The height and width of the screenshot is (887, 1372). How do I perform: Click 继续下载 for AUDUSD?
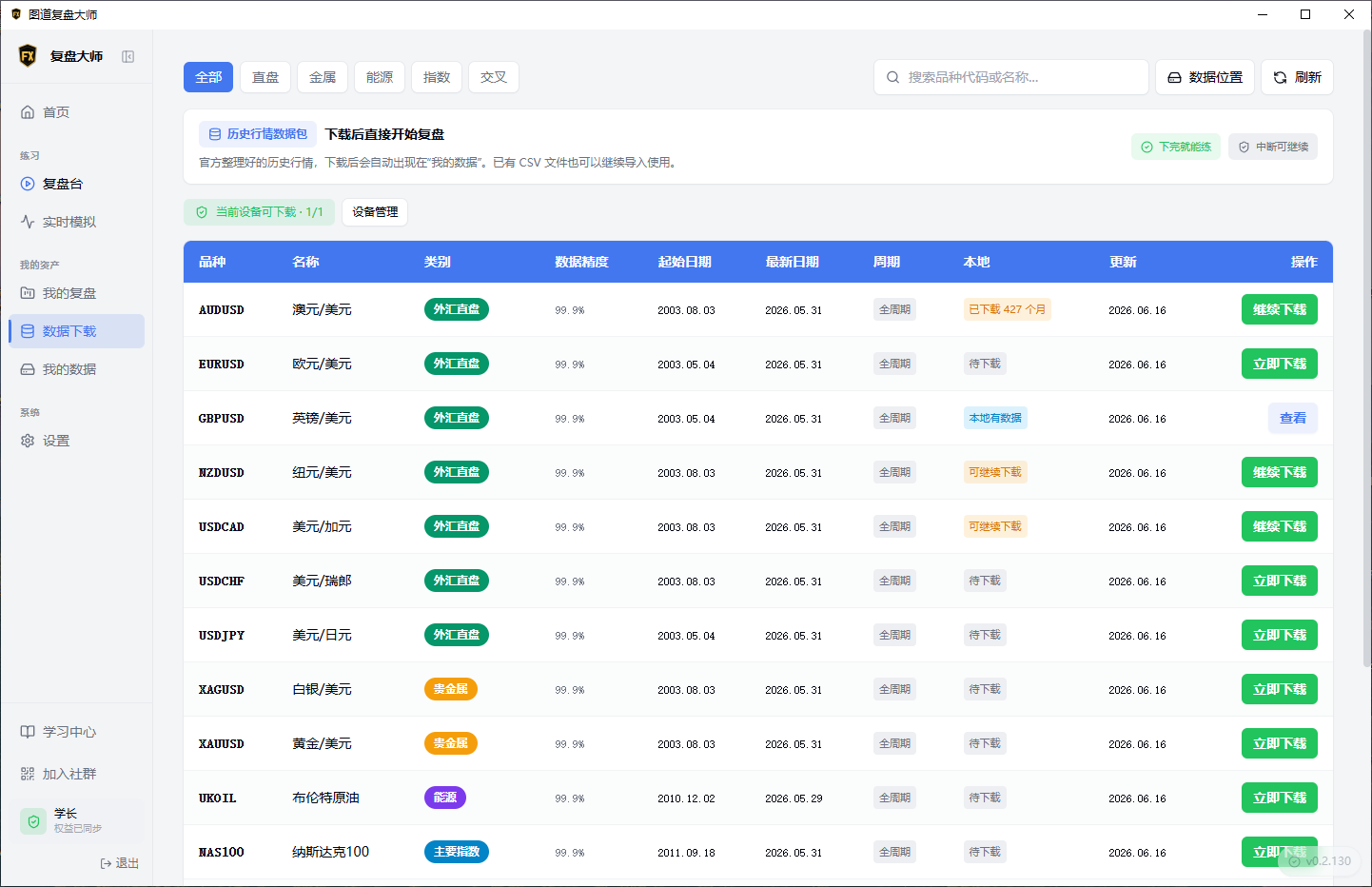coord(1280,309)
